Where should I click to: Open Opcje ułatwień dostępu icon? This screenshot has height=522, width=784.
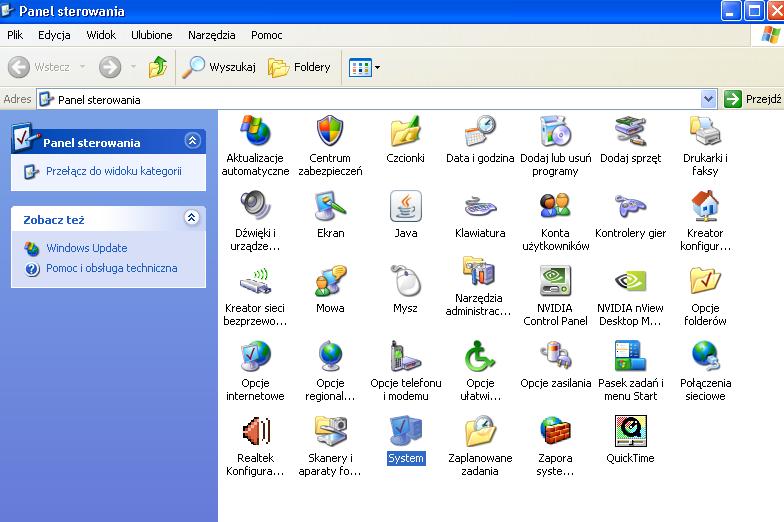tap(480, 356)
